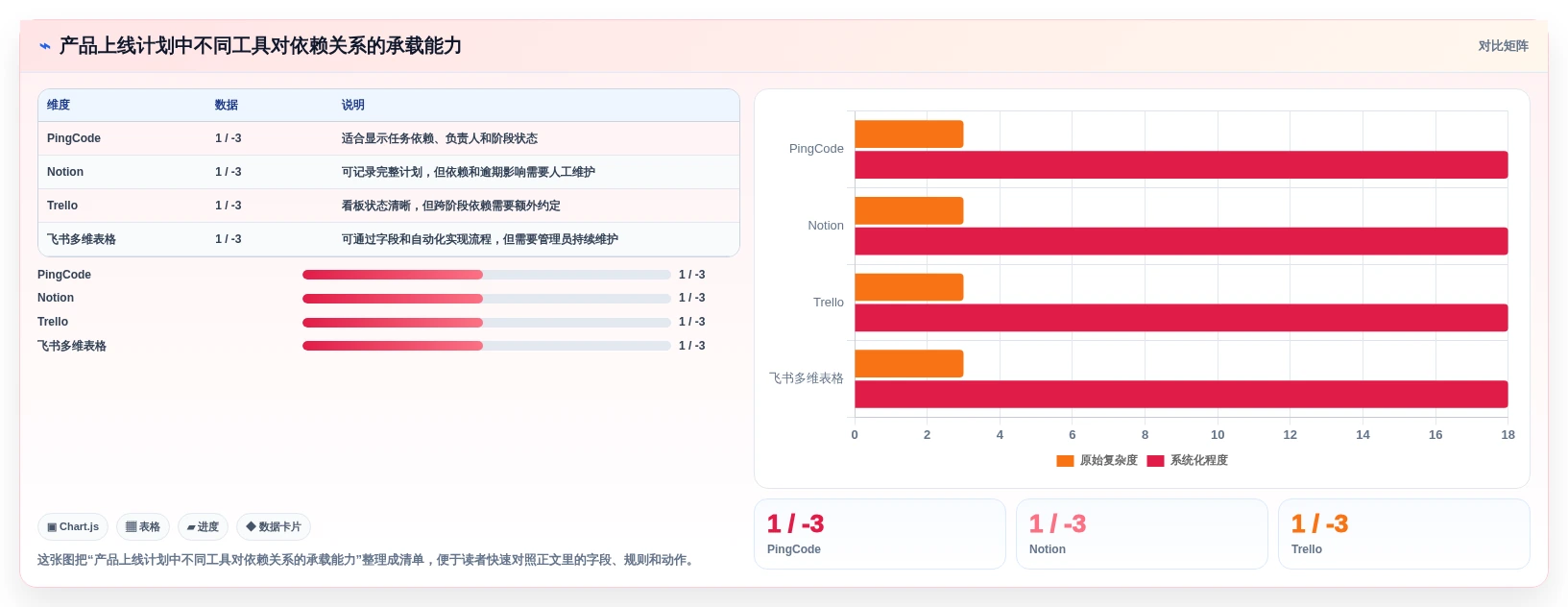The width and height of the screenshot is (1568, 607).
Task: Click the red Notion bar in the chart
Action: (x=1181, y=241)
